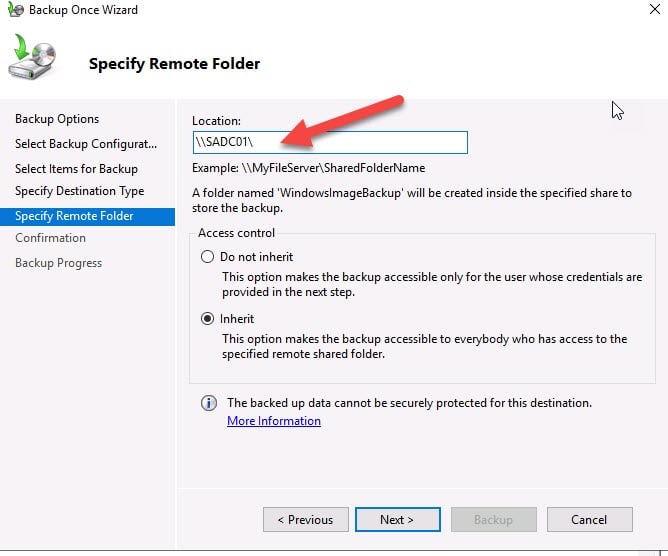Open the Backup Options step
This screenshot has width=668, height=556.
(x=57, y=119)
